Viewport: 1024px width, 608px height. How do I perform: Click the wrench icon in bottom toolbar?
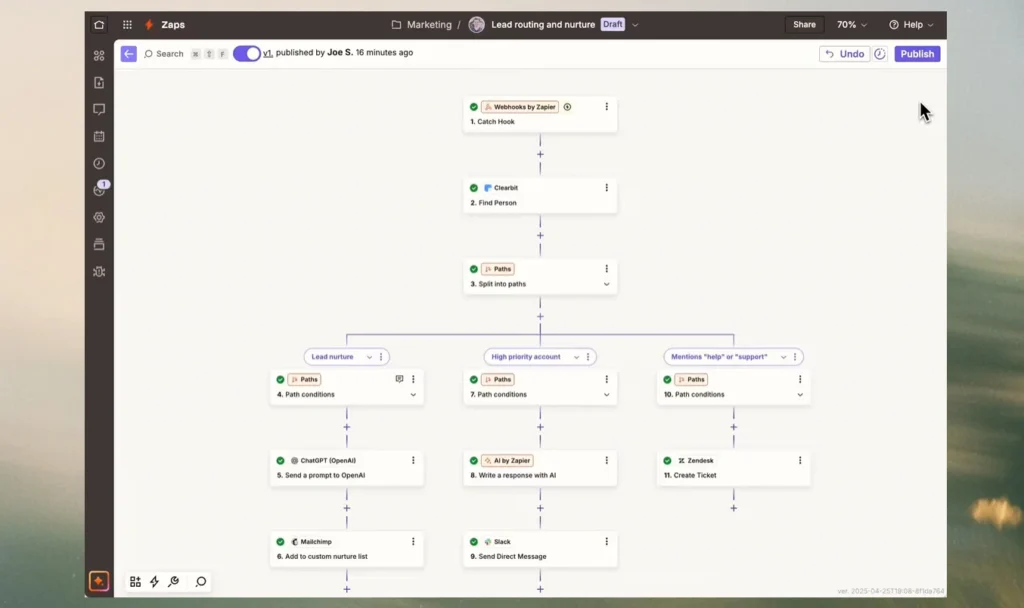pos(174,581)
